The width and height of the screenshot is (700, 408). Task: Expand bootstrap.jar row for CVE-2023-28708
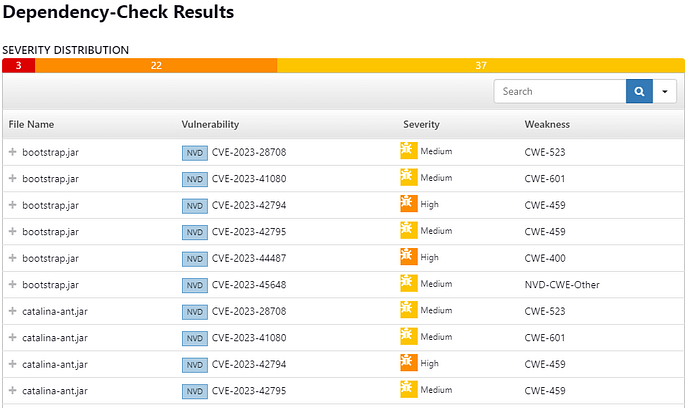(12, 152)
